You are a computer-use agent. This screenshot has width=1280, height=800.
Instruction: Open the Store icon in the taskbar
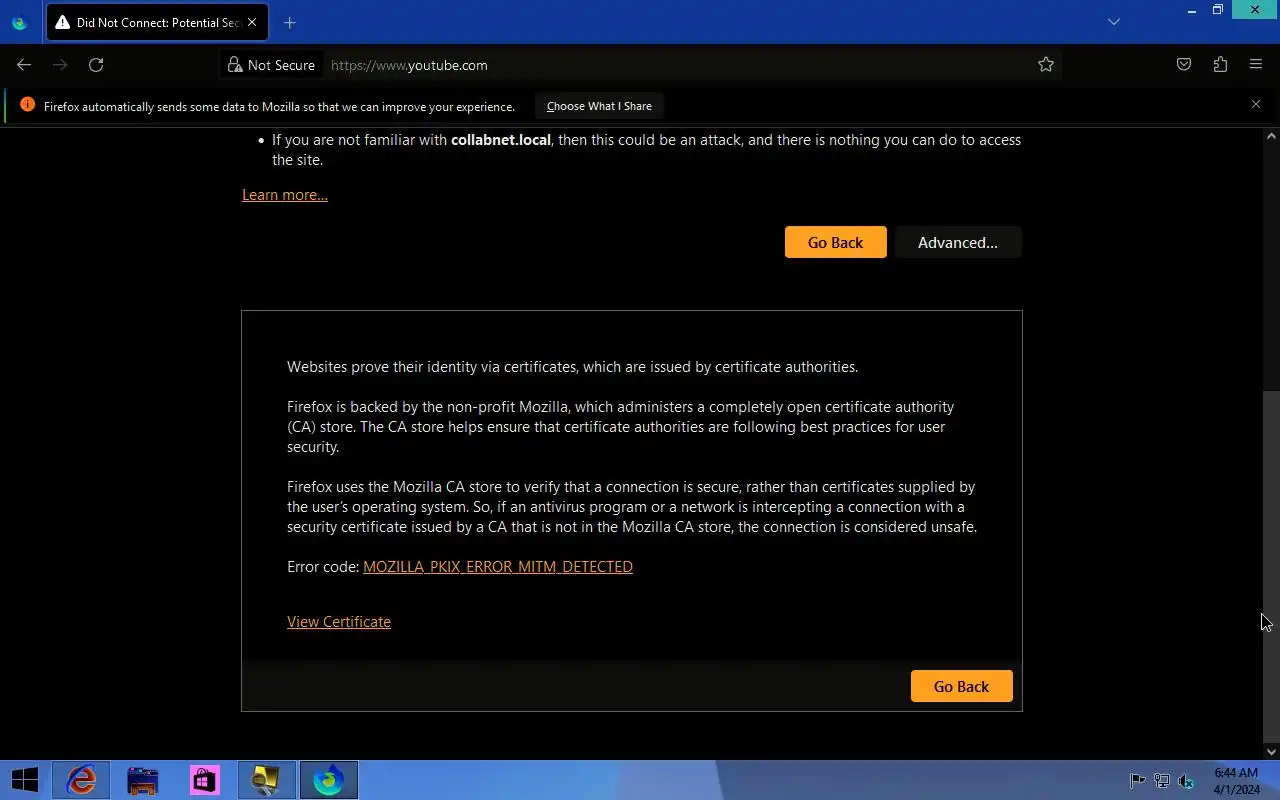[x=205, y=780]
